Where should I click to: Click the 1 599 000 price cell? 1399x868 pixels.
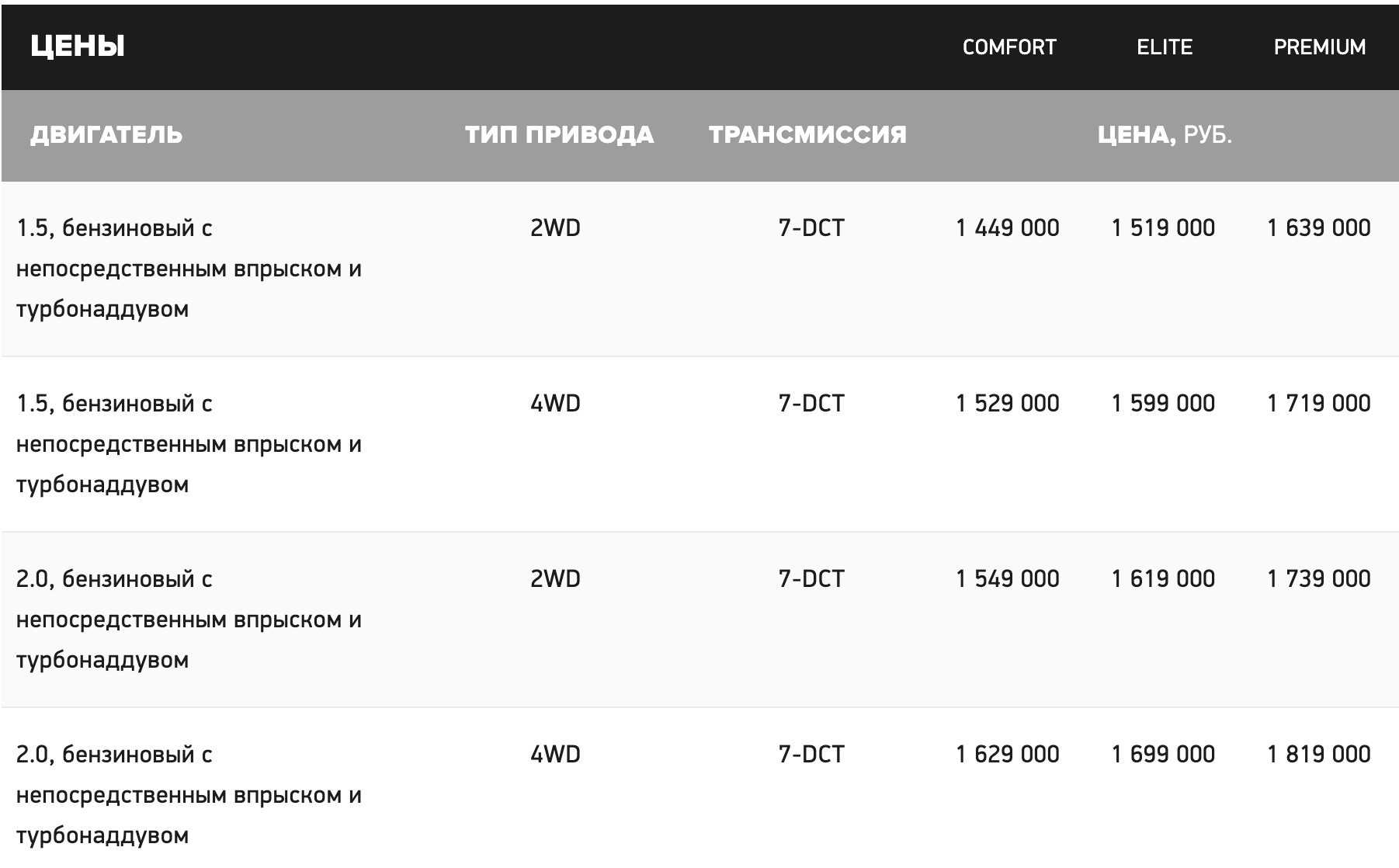click(x=1163, y=404)
